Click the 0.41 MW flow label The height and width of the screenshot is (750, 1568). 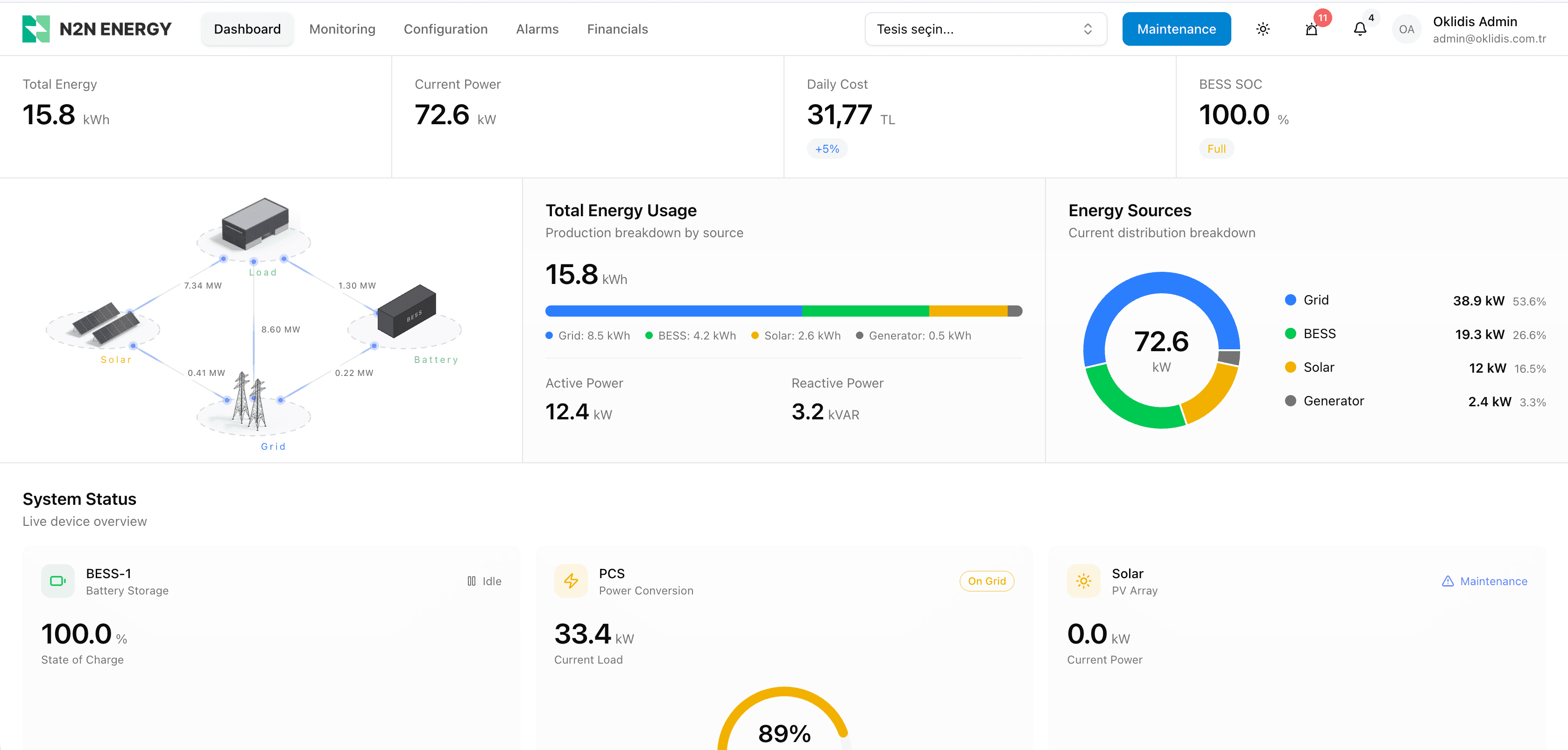click(x=206, y=373)
